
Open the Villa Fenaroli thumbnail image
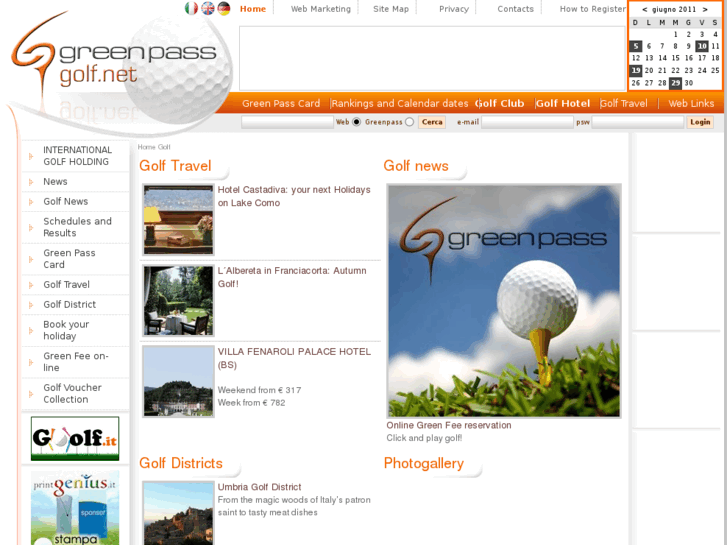click(179, 381)
